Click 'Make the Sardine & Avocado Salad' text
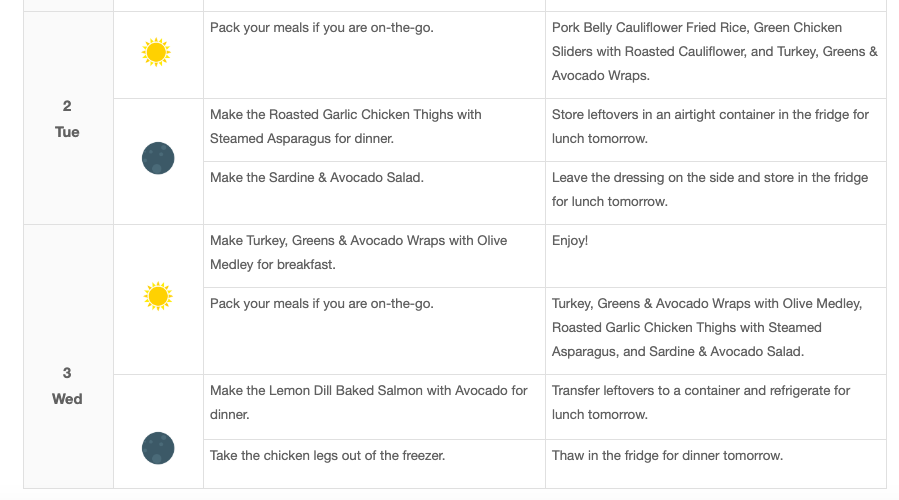 tap(316, 178)
